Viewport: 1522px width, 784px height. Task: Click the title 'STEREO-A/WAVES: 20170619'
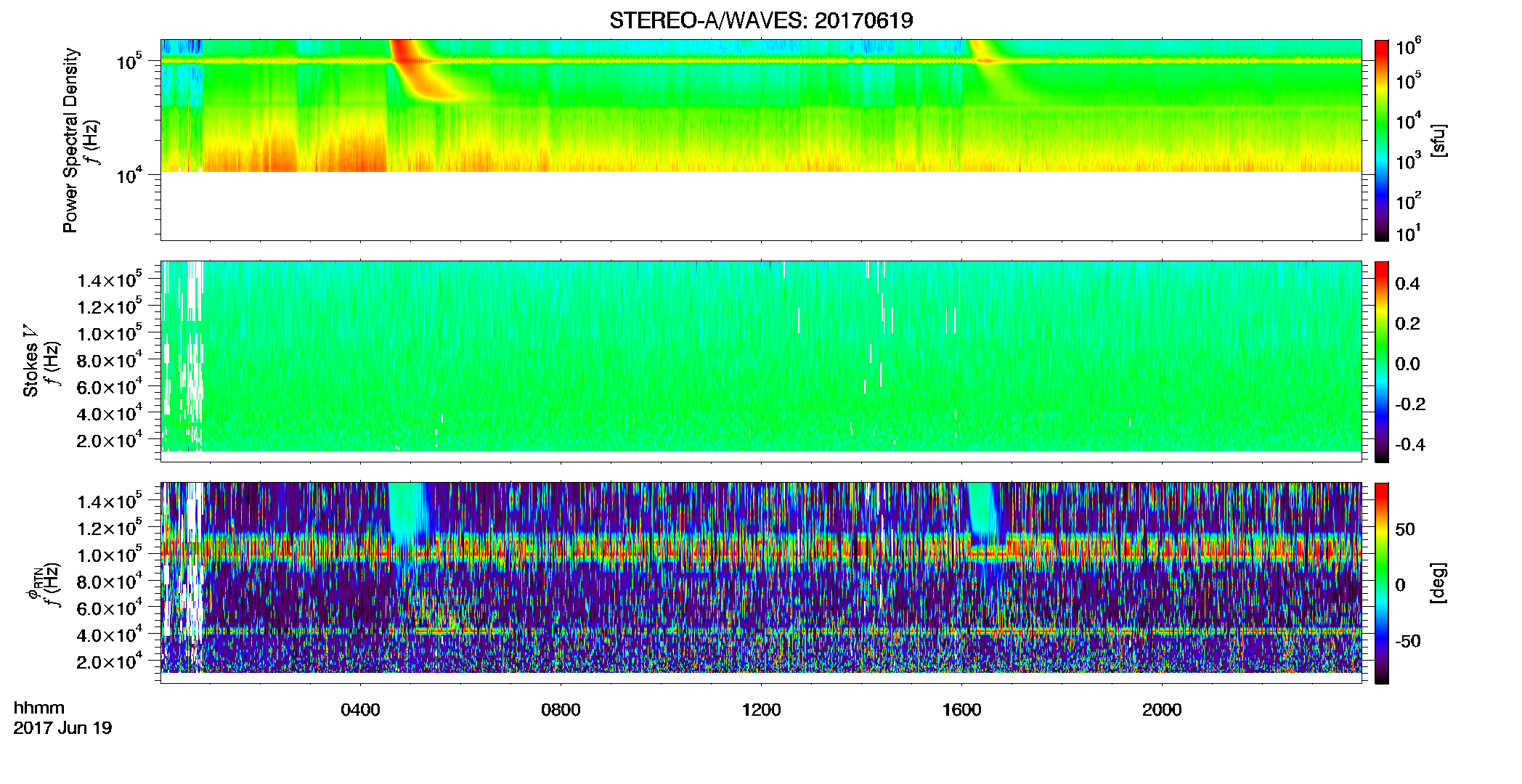pos(761,20)
